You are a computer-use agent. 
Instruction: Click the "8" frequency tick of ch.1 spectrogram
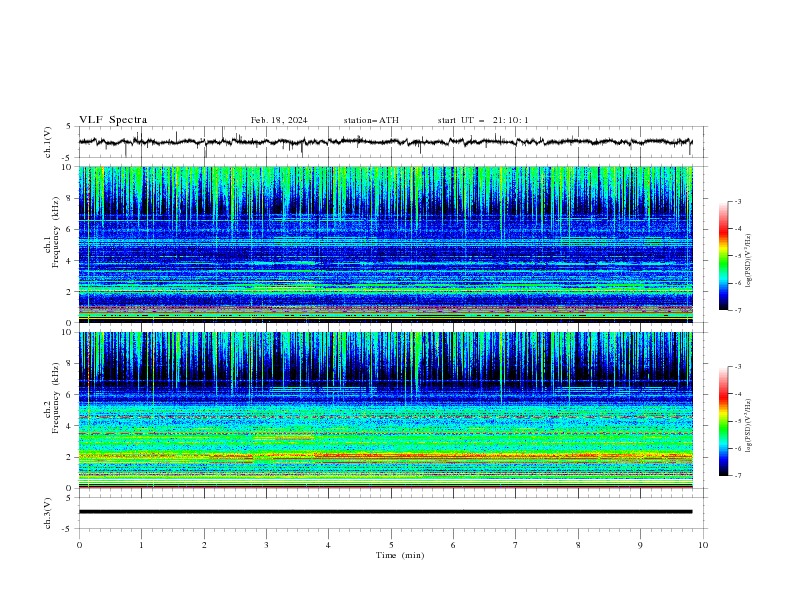click(x=71, y=198)
